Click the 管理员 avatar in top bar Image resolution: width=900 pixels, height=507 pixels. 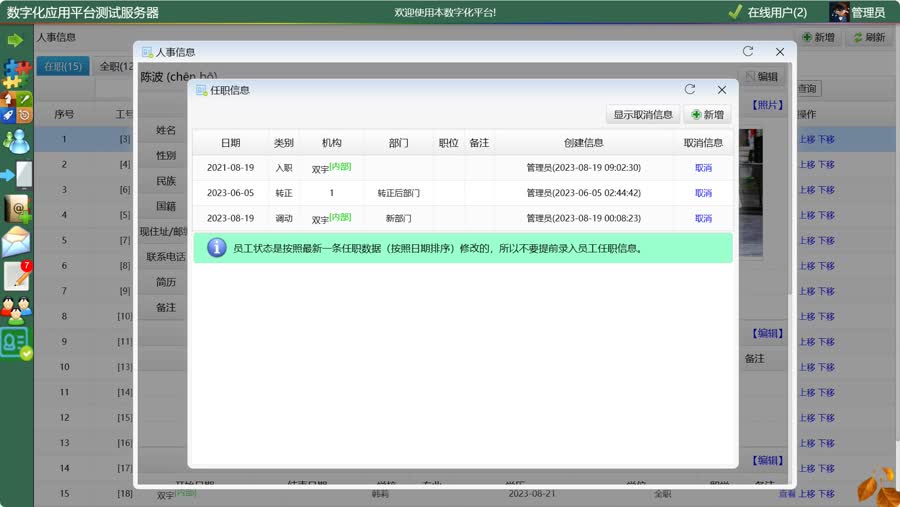point(840,12)
